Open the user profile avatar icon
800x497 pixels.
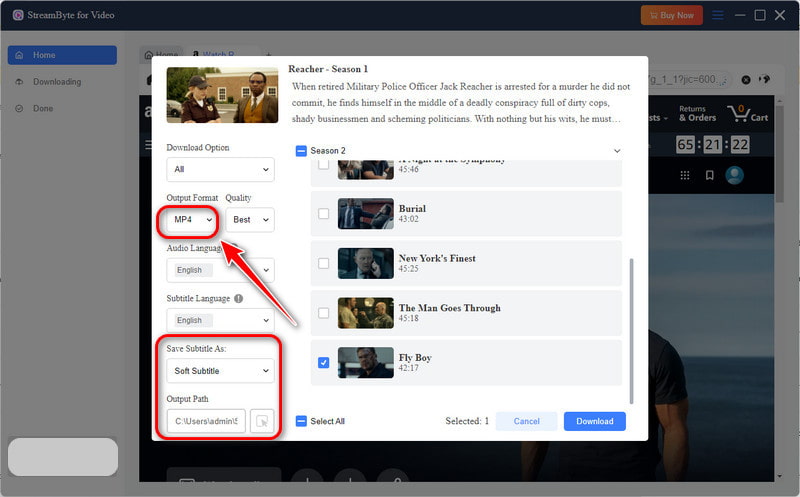734,175
